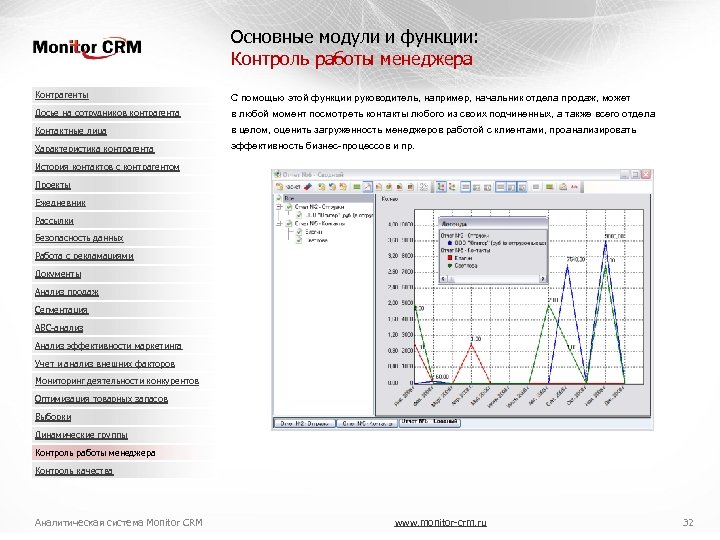Open the Ежедневник link
The image size is (720, 540).
60,202
